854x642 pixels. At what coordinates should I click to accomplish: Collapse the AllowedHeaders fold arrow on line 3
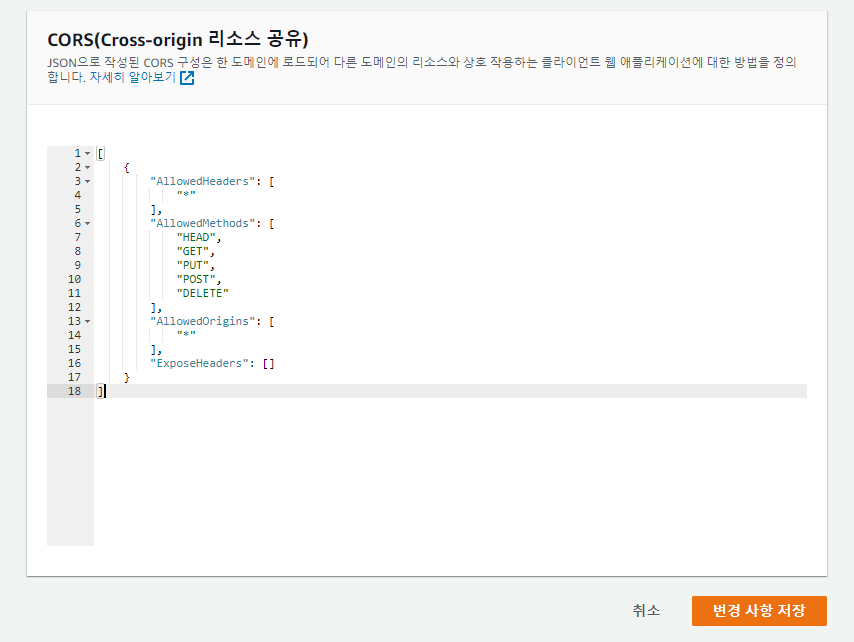coord(87,181)
